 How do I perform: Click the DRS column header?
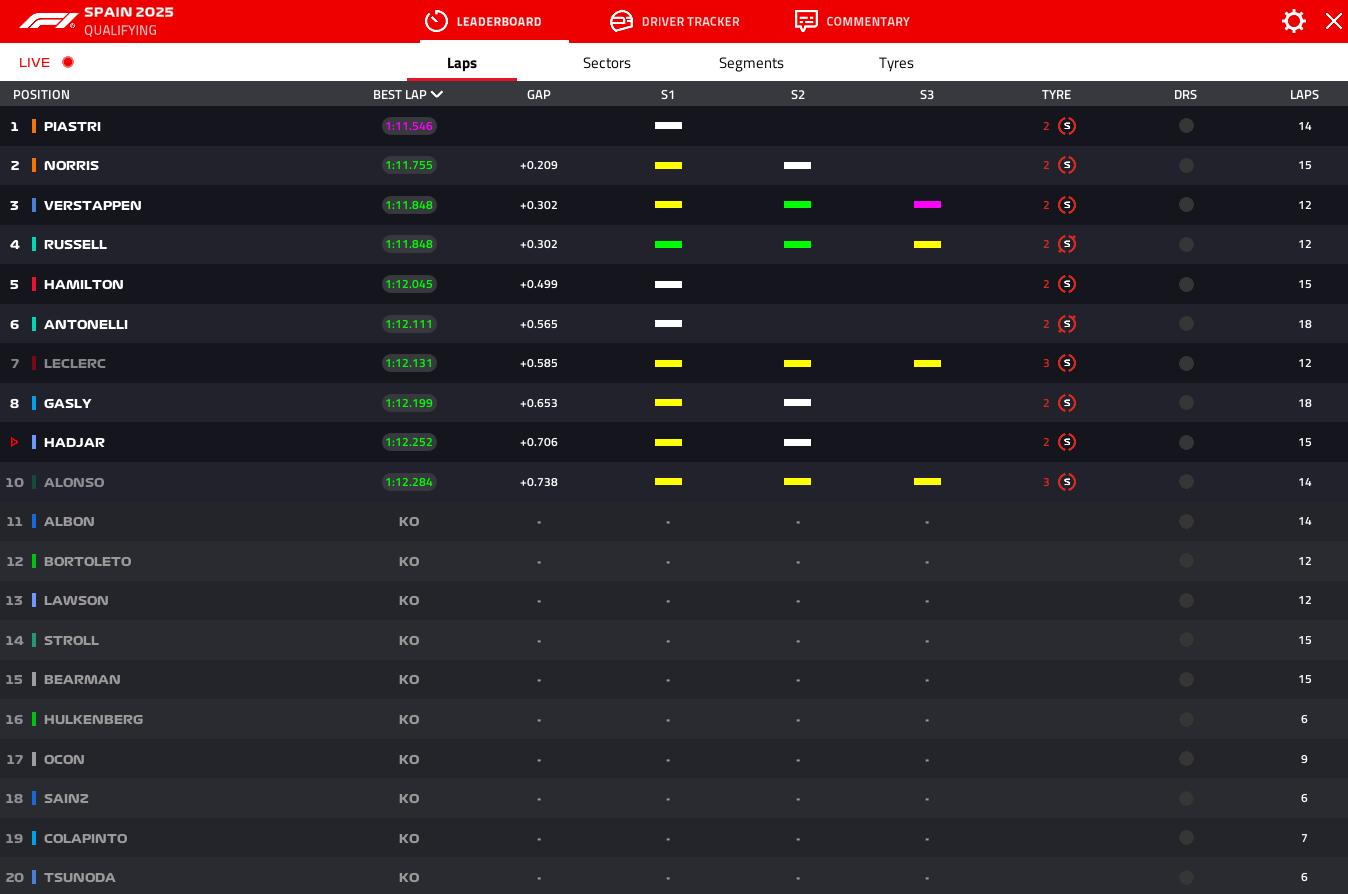(1185, 95)
